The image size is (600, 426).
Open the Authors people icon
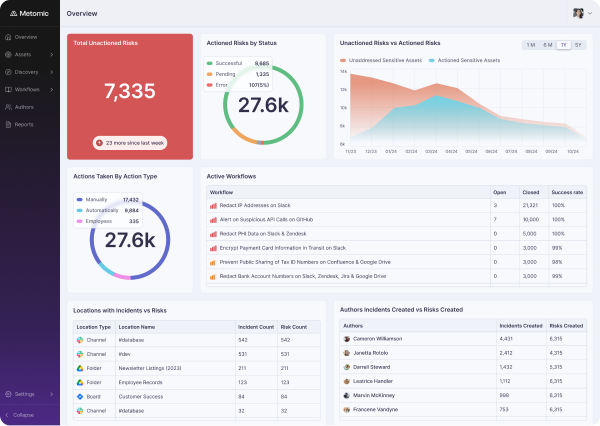(8, 107)
